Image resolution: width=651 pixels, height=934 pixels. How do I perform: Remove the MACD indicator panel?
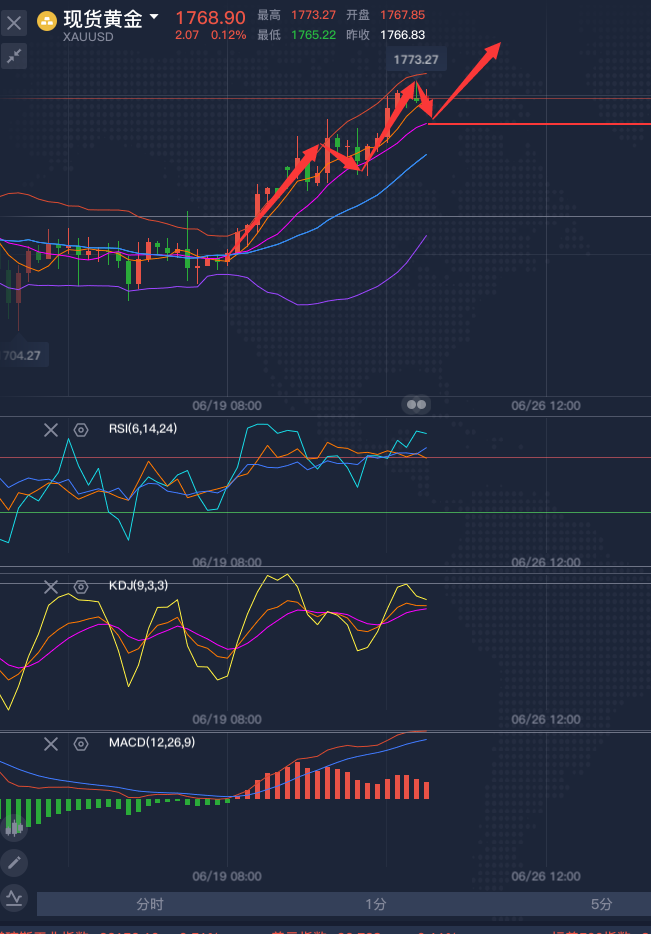[51, 743]
